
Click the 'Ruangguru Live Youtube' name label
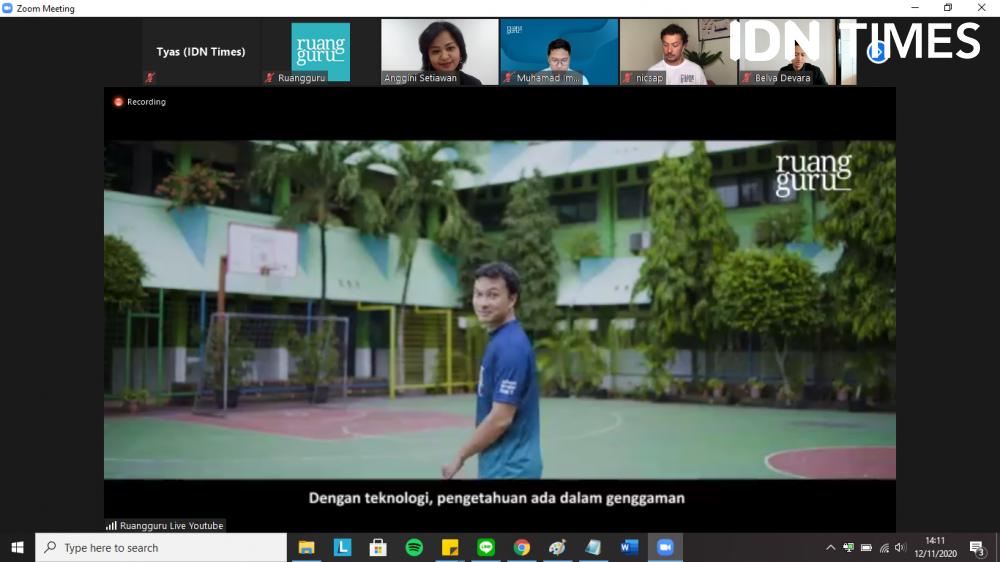(x=172, y=526)
